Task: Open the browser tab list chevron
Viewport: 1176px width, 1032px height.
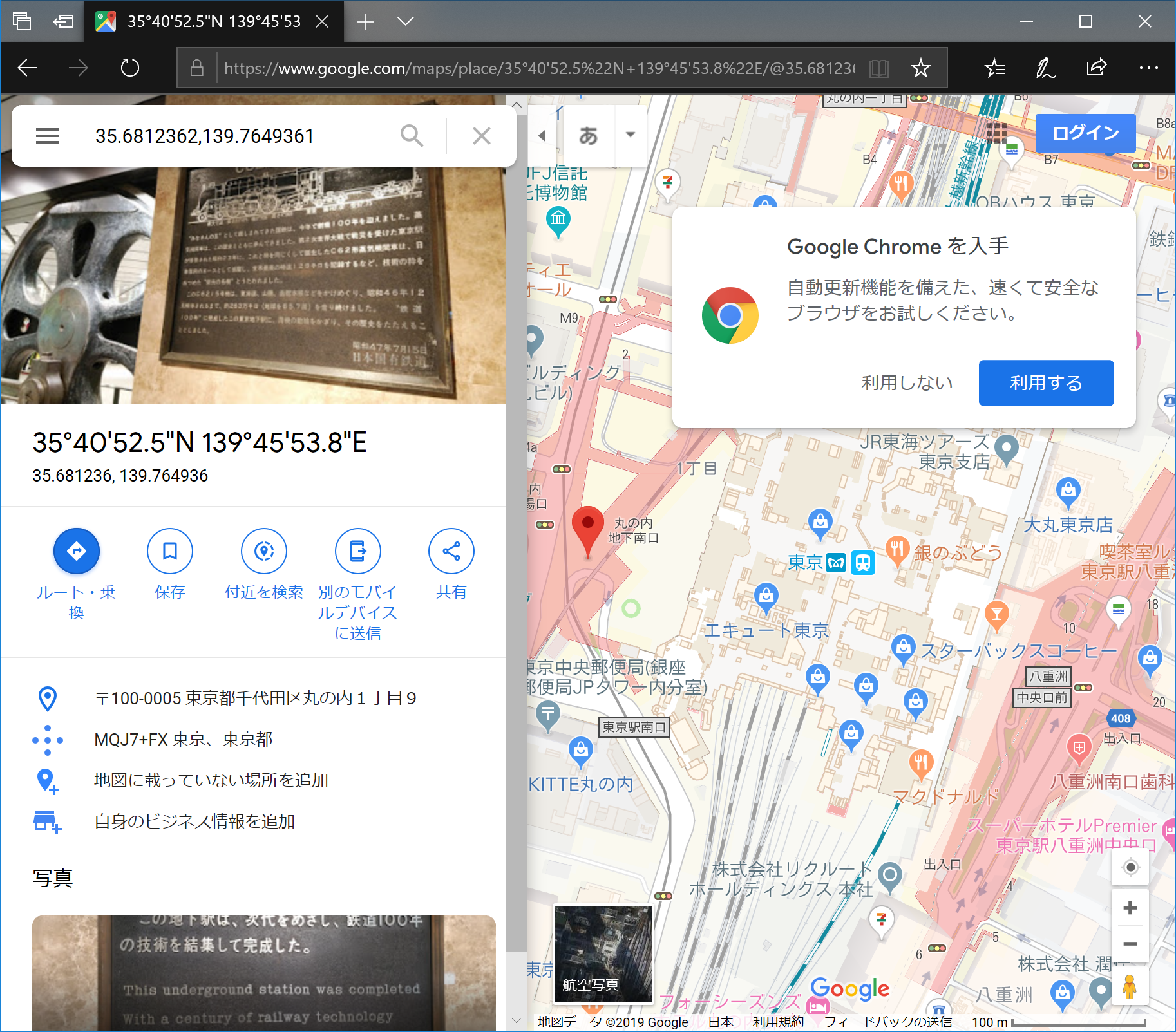Action: click(x=406, y=21)
